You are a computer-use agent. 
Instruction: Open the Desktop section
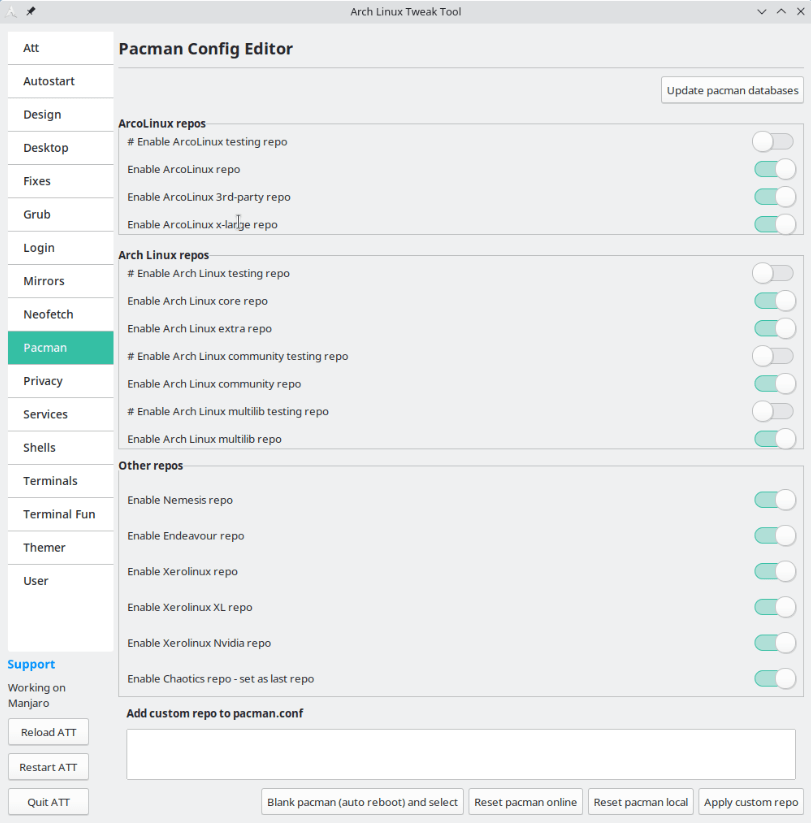(60, 148)
